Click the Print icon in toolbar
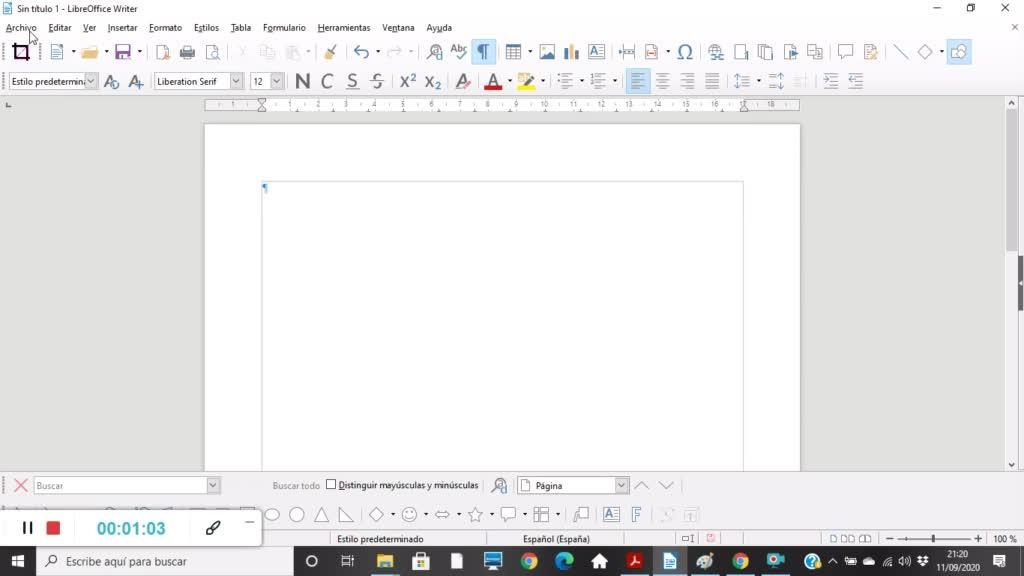The width and height of the screenshot is (1024, 576). [x=187, y=52]
